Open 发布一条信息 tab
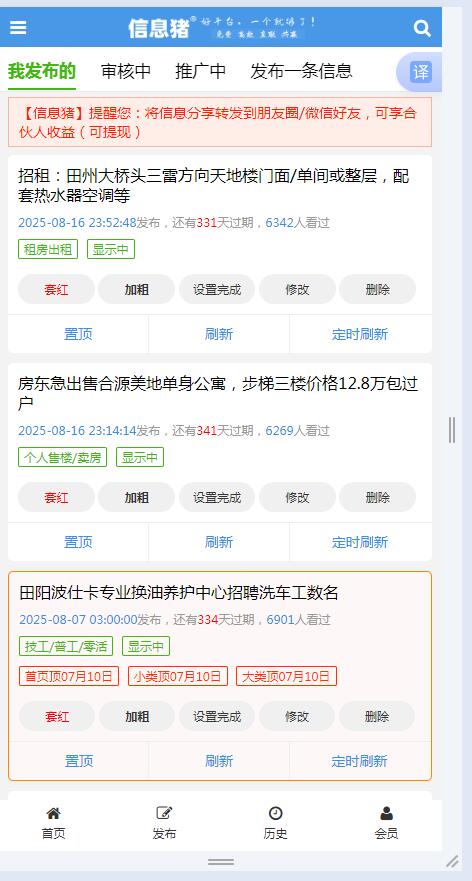Image resolution: width=472 pixels, height=881 pixels. pos(301,71)
